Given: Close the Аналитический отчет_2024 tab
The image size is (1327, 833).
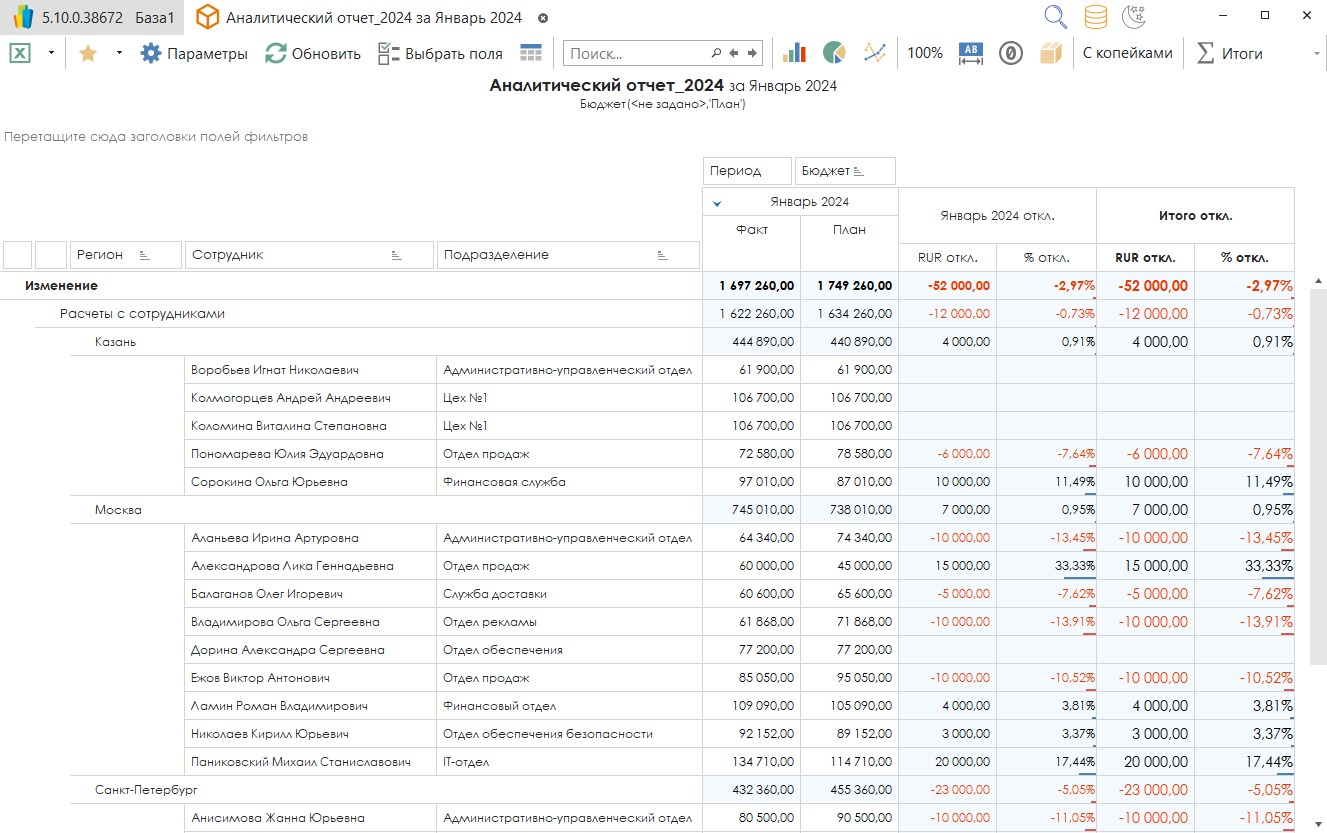Looking at the screenshot, I should coord(543,18).
